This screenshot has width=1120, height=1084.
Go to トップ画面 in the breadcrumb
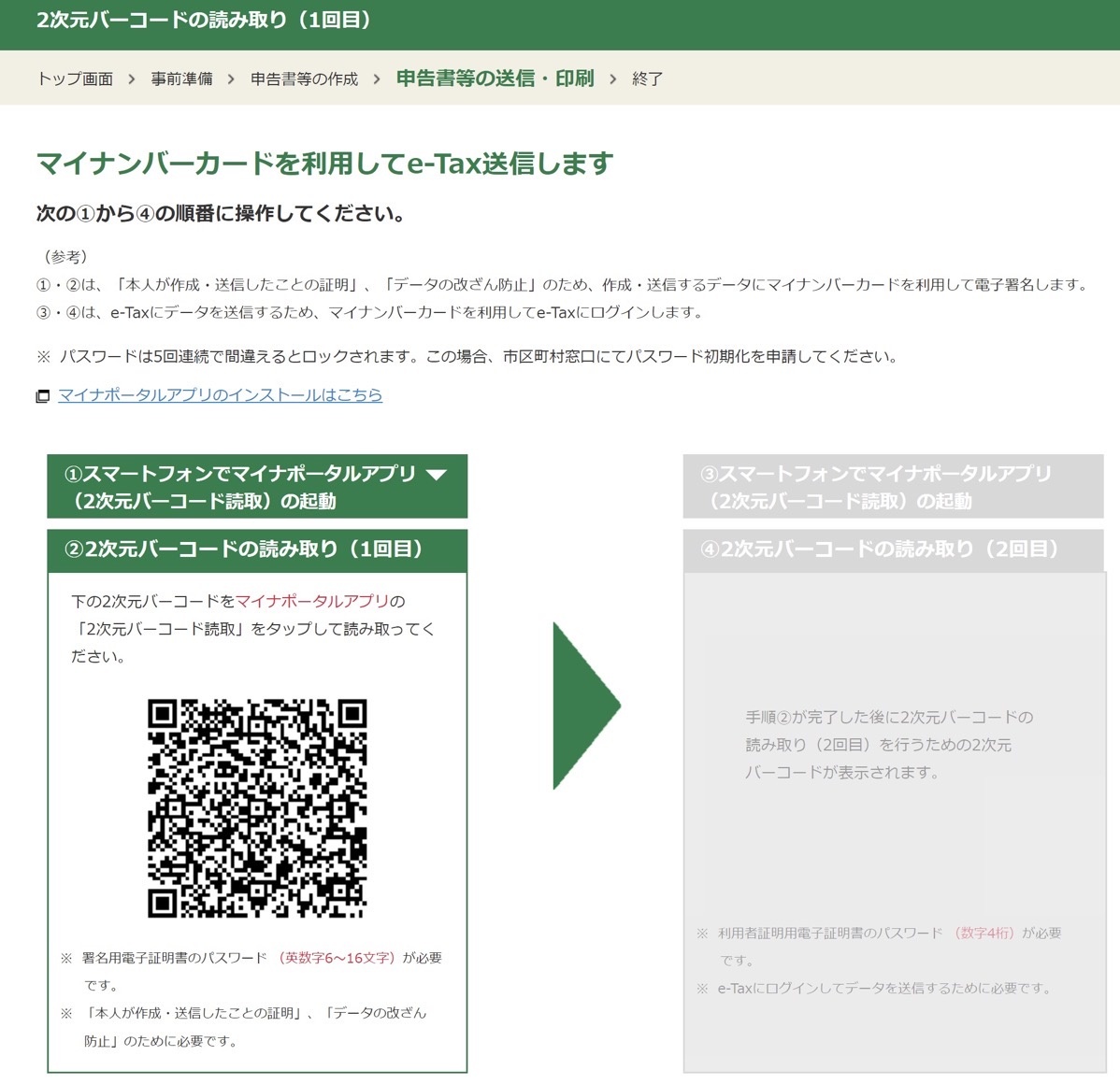pos(75,78)
